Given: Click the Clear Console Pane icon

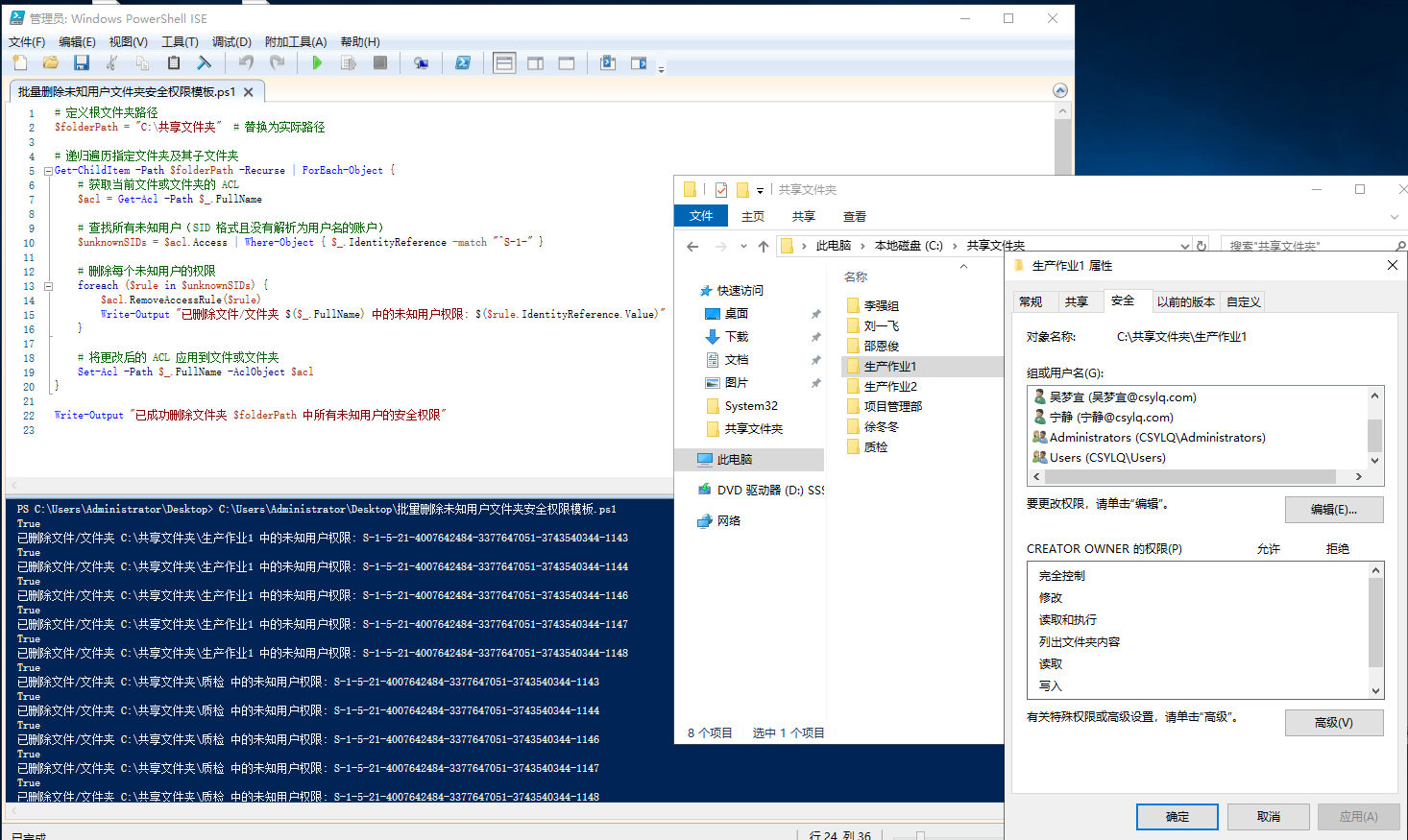Looking at the screenshot, I should pos(205,62).
